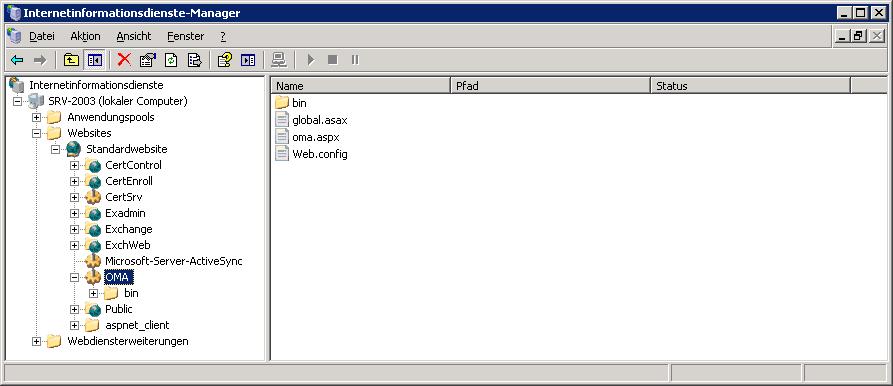Click the red X delete toolbar icon
Image resolution: width=893 pixels, height=386 pixels.
point(124,60)
